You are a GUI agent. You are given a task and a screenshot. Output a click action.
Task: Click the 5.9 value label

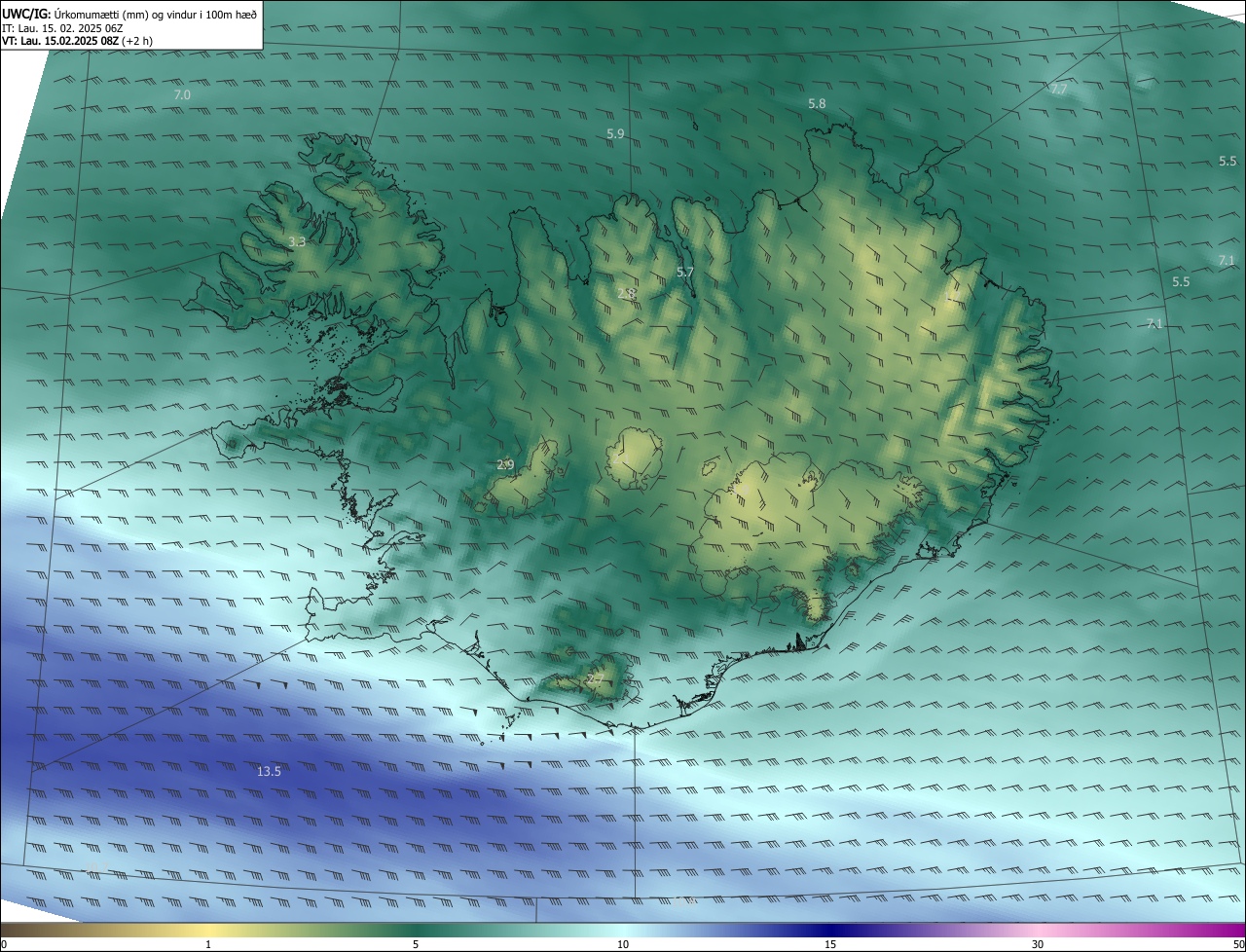[x=615, y=133]
